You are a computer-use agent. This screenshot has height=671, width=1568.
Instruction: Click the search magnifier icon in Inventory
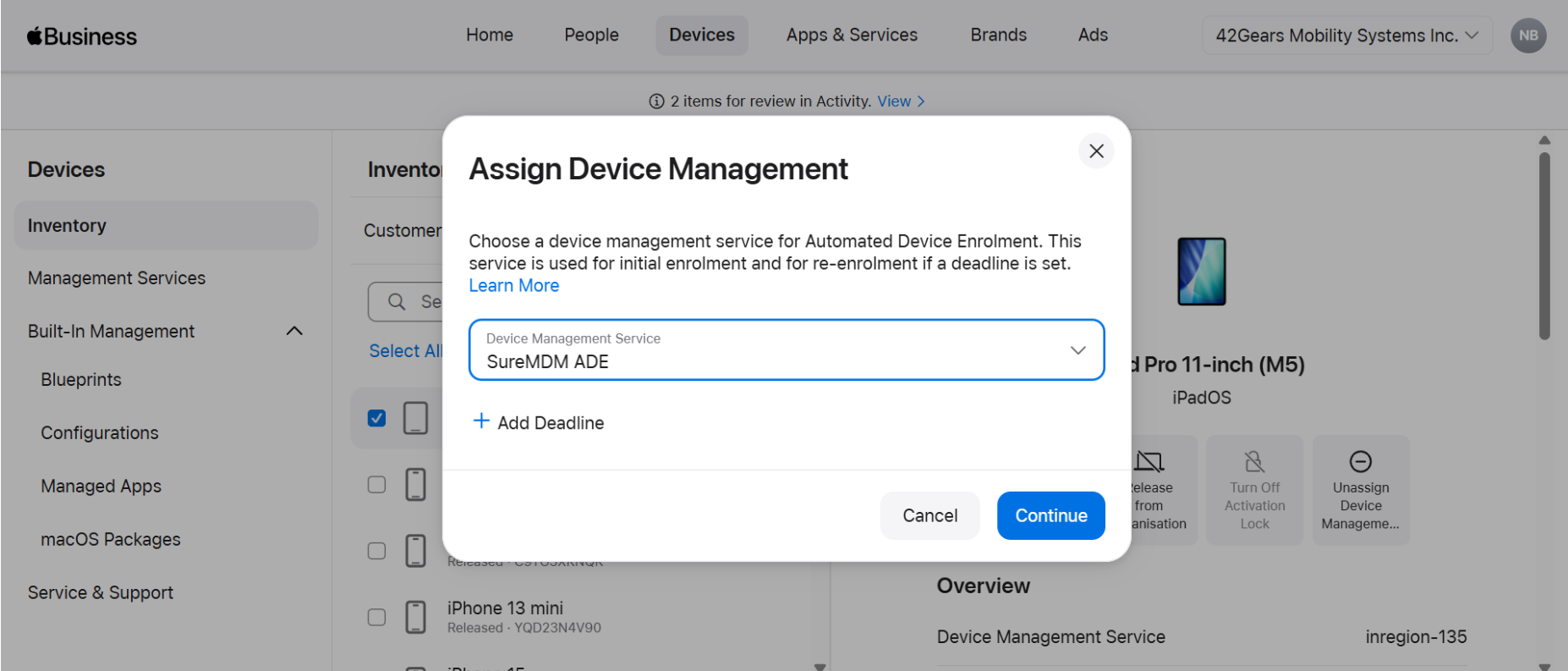pos(397,302)
